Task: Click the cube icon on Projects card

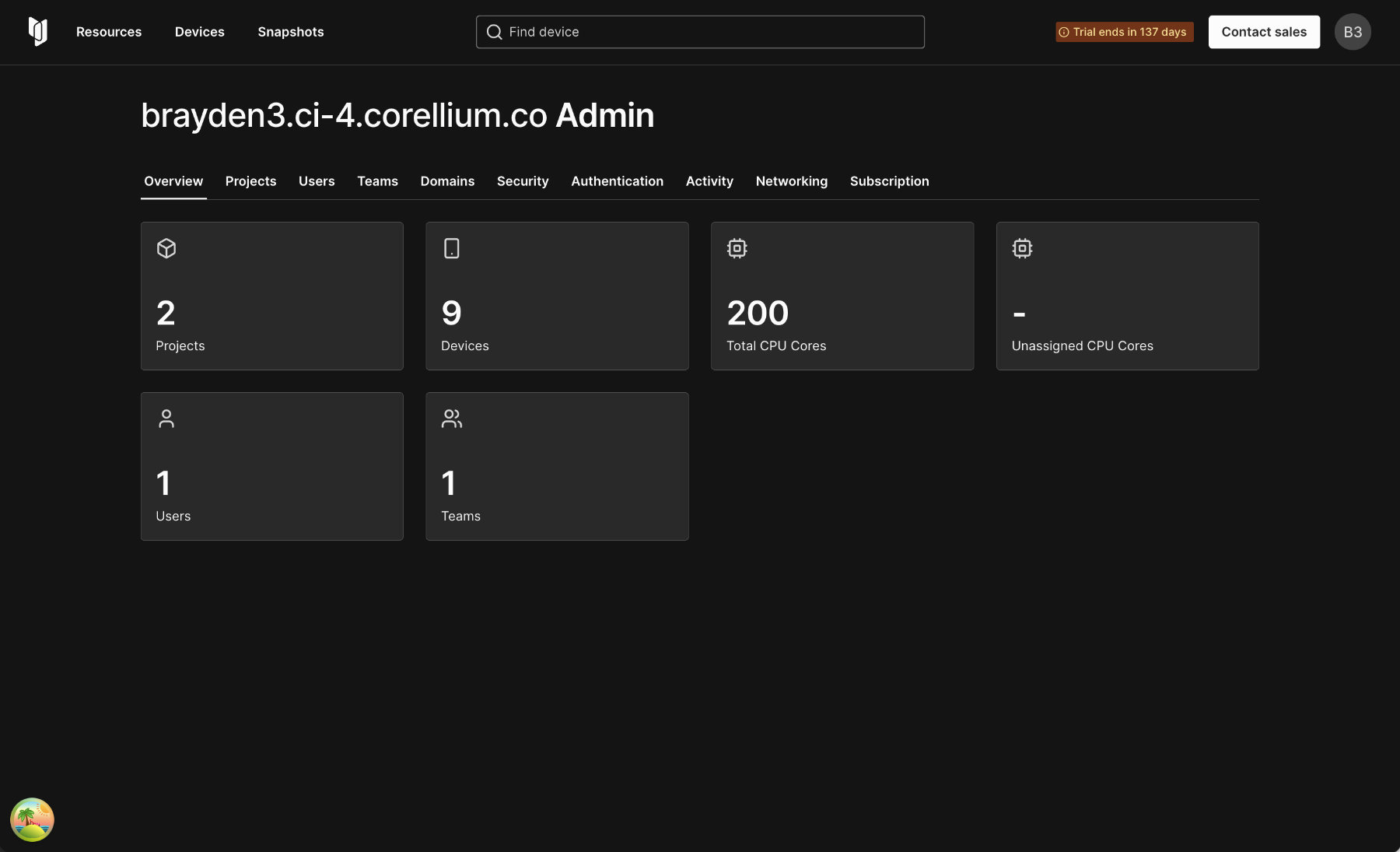Action: pos(166,248)
